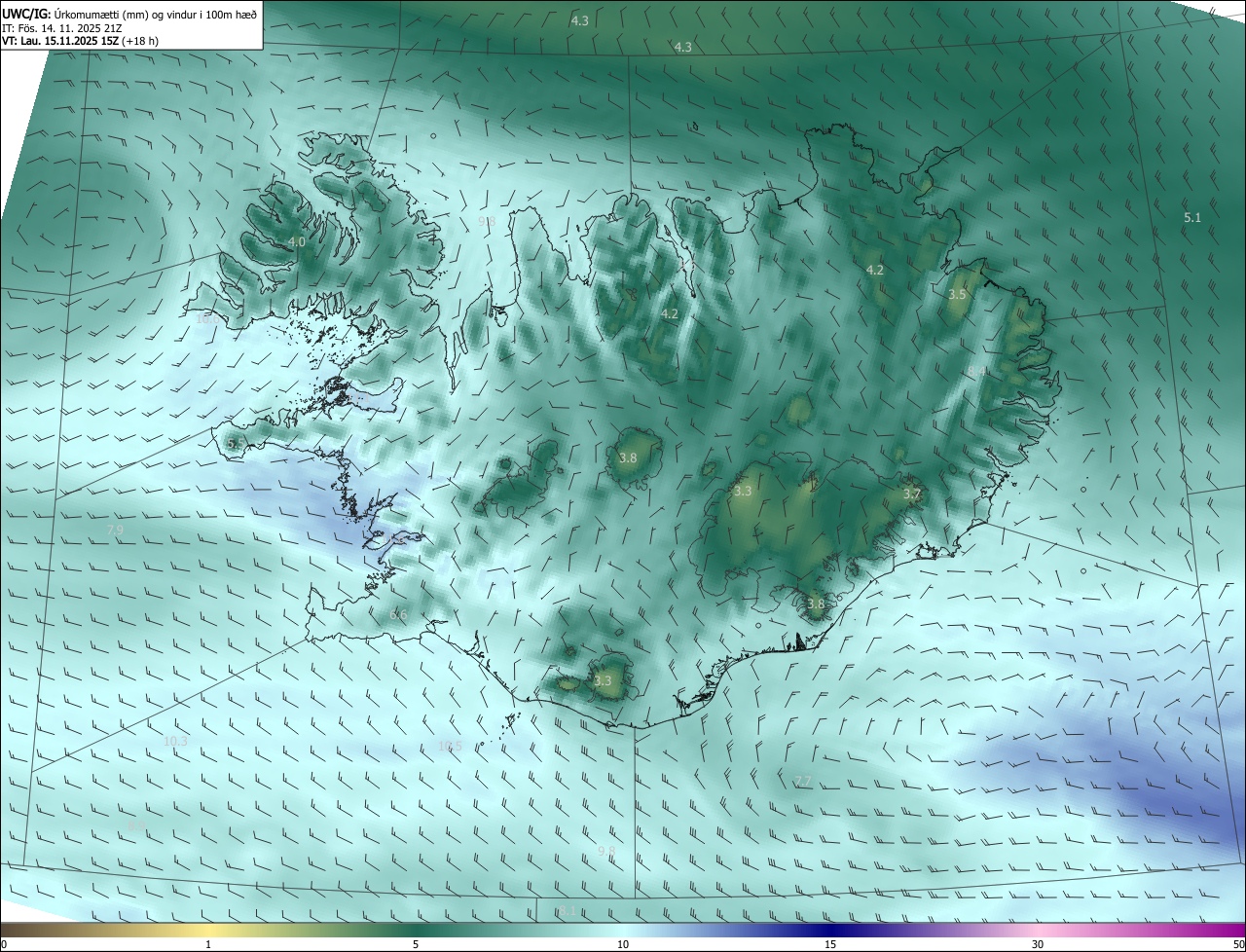Click the dark blue section of the color scale
This screenshot has height=952, width=1246.
[x=830, y=930]
